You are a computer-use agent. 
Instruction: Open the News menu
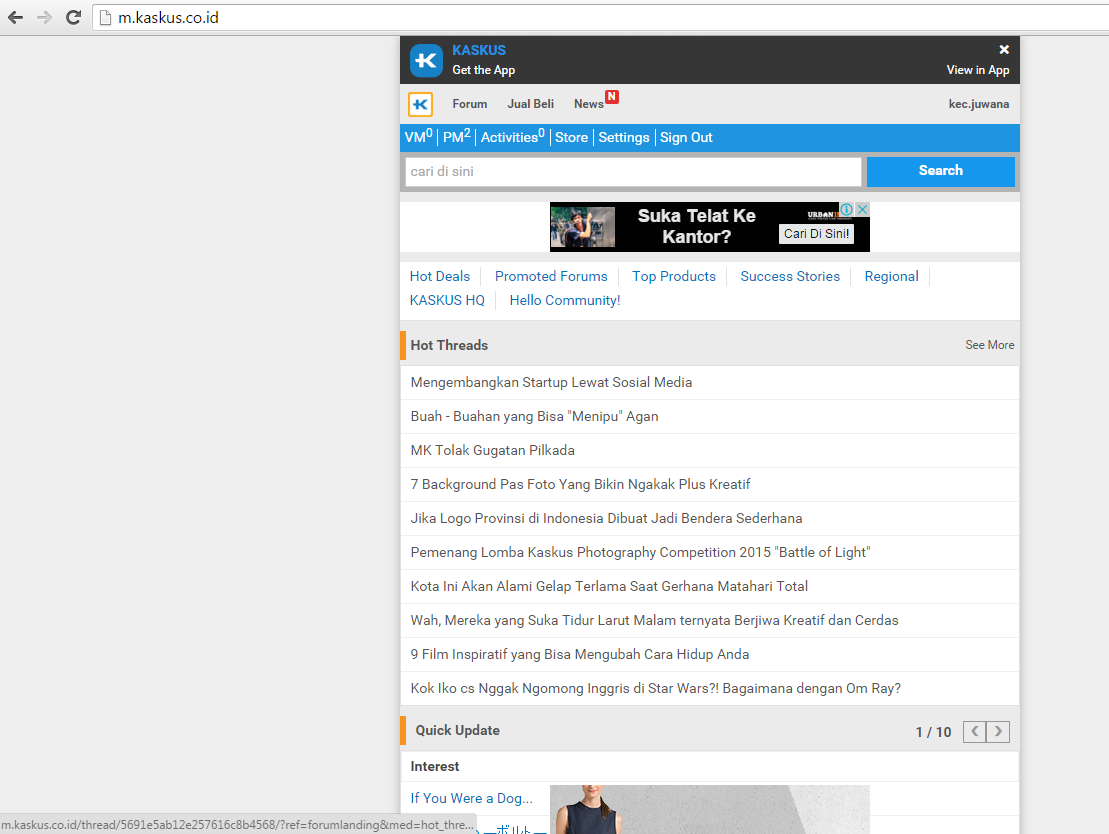coord(588,104)
